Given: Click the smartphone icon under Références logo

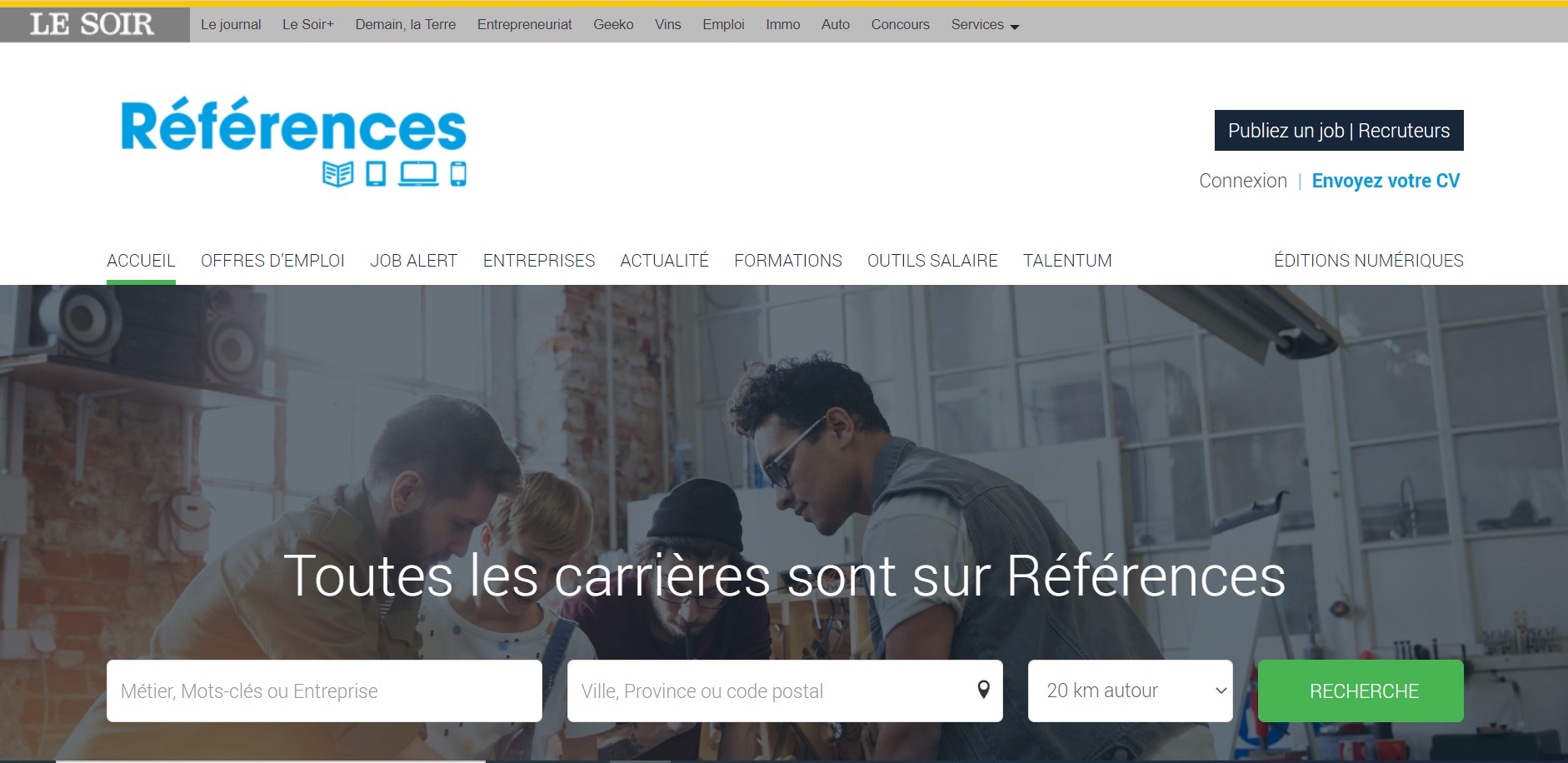Looking at the screenshot, I should [458, 174].
